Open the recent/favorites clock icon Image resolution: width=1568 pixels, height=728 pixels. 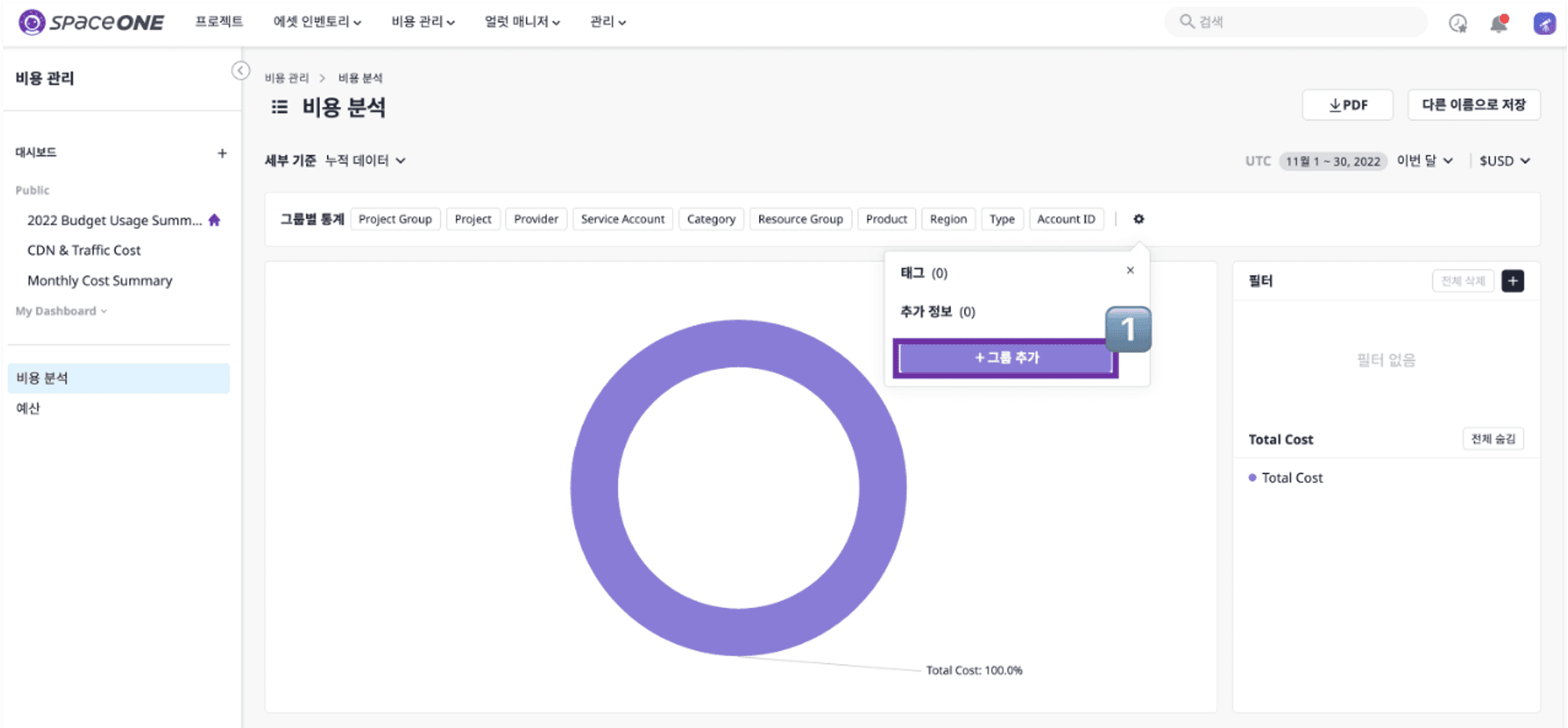[x=1457, y=24]
